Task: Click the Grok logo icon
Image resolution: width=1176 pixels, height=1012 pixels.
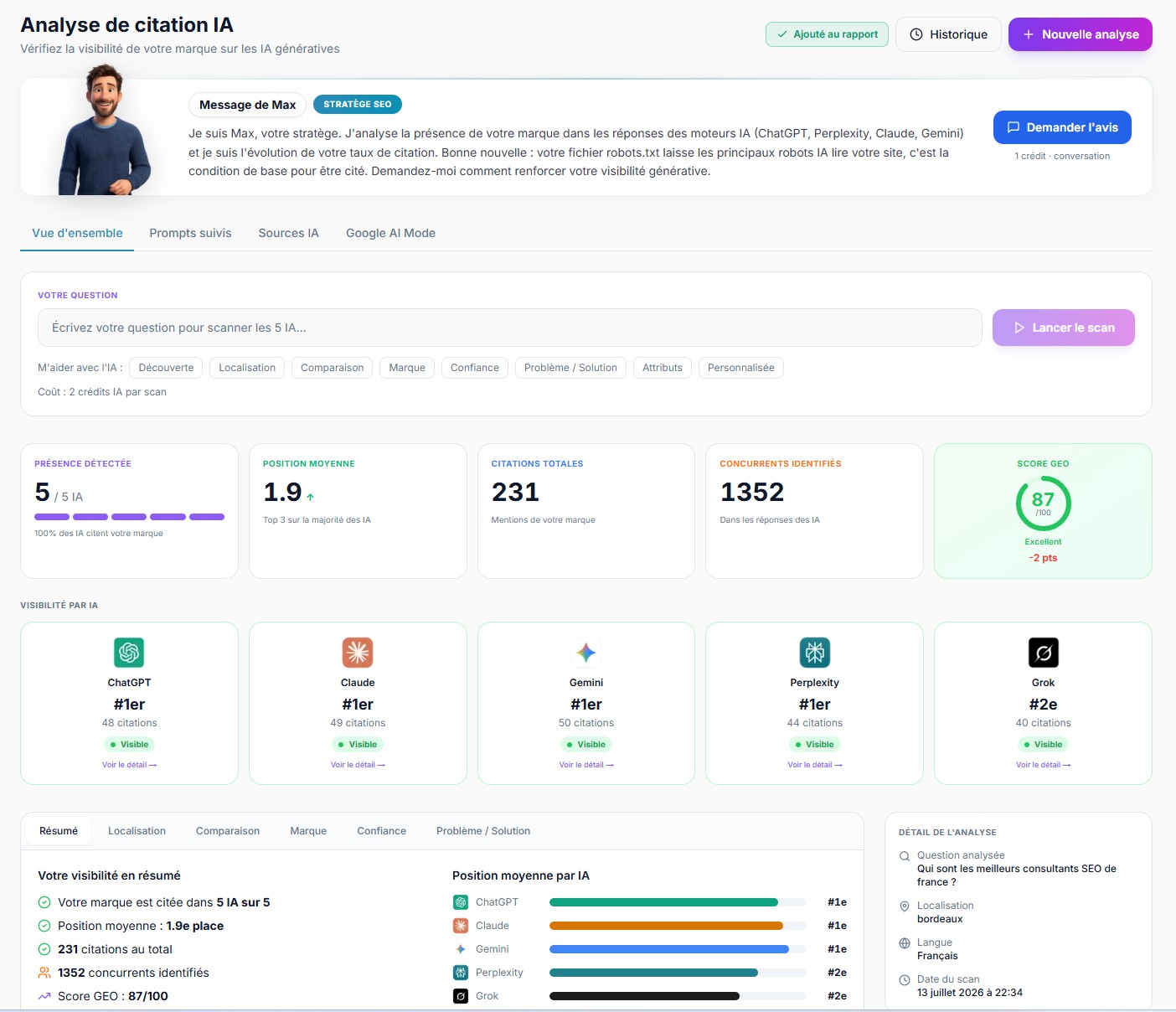Action: click(x=1044, y=653)
